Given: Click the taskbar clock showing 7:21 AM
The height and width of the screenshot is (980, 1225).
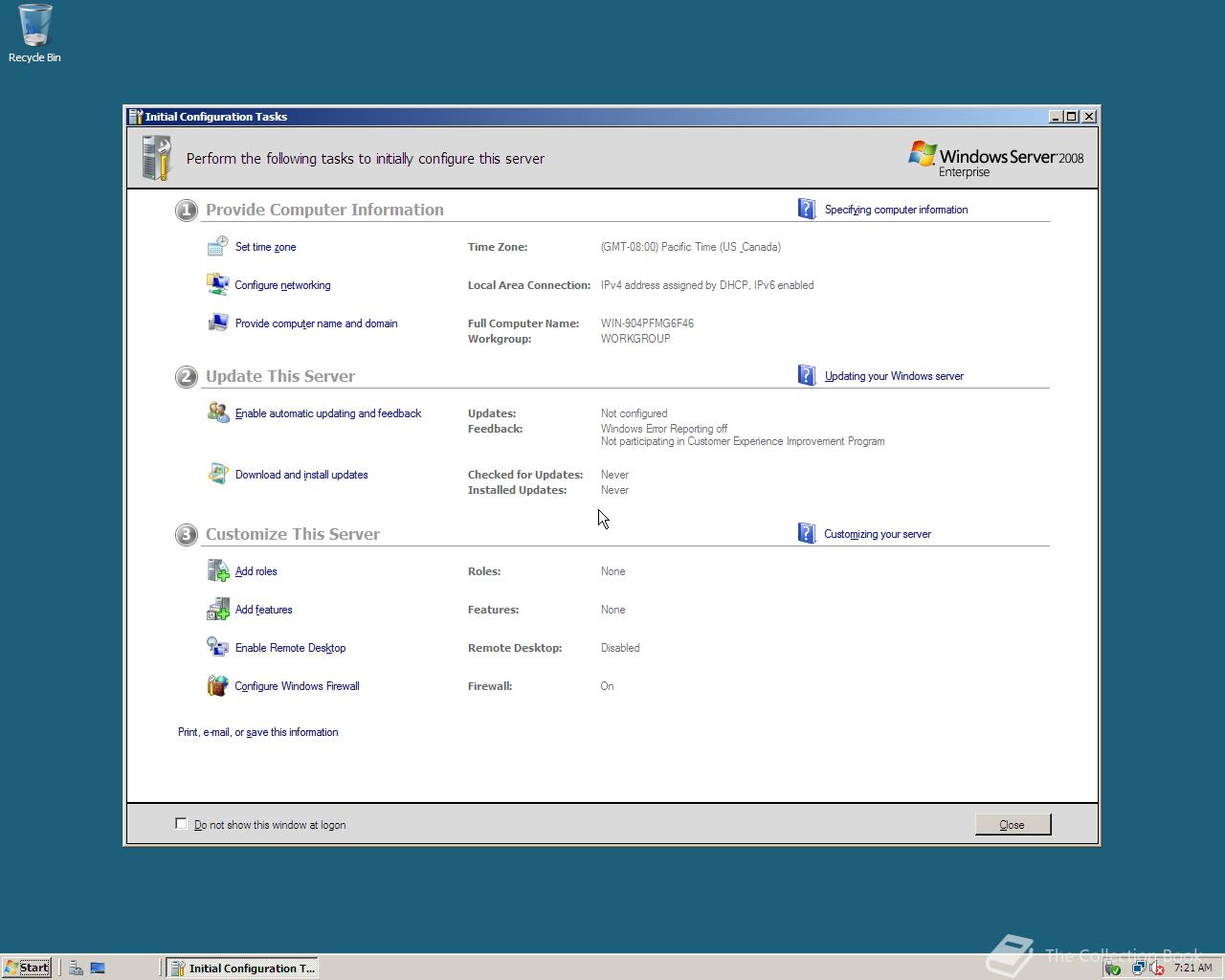Looking at the screenshot, I should 1192,968.
